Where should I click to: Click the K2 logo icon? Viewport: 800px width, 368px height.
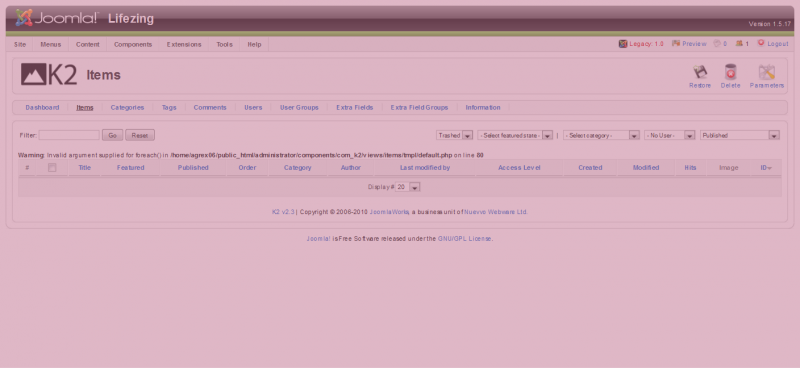pos(49,75)
